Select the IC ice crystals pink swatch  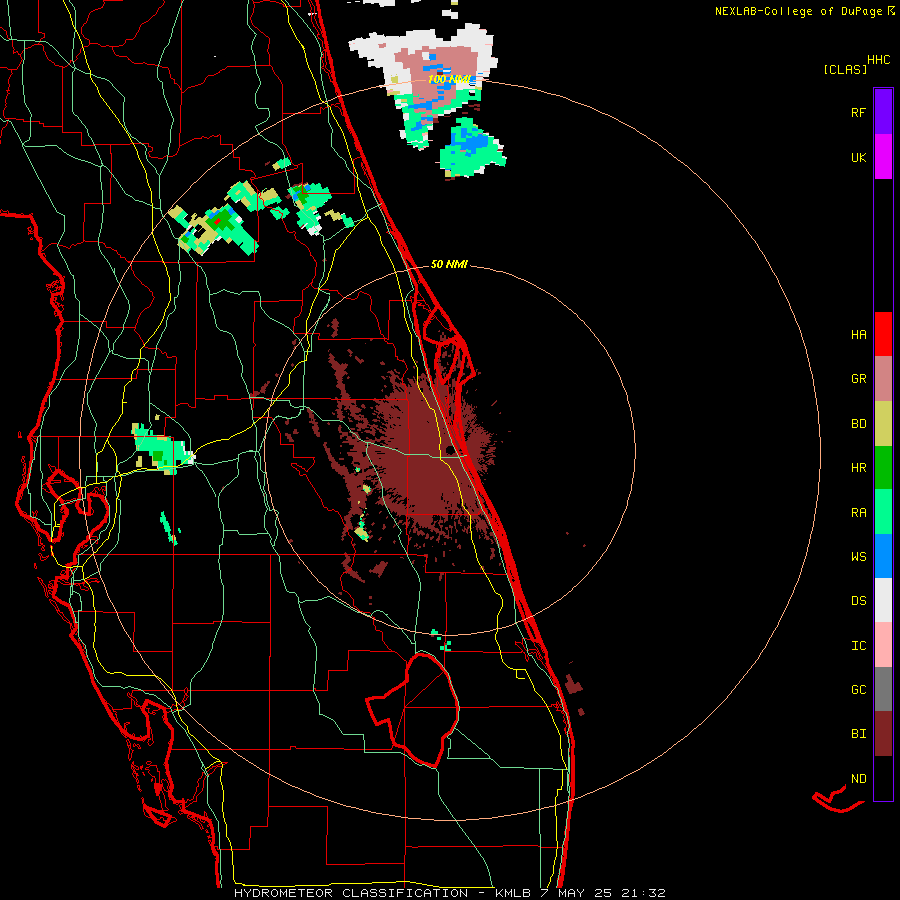[883, 645]
